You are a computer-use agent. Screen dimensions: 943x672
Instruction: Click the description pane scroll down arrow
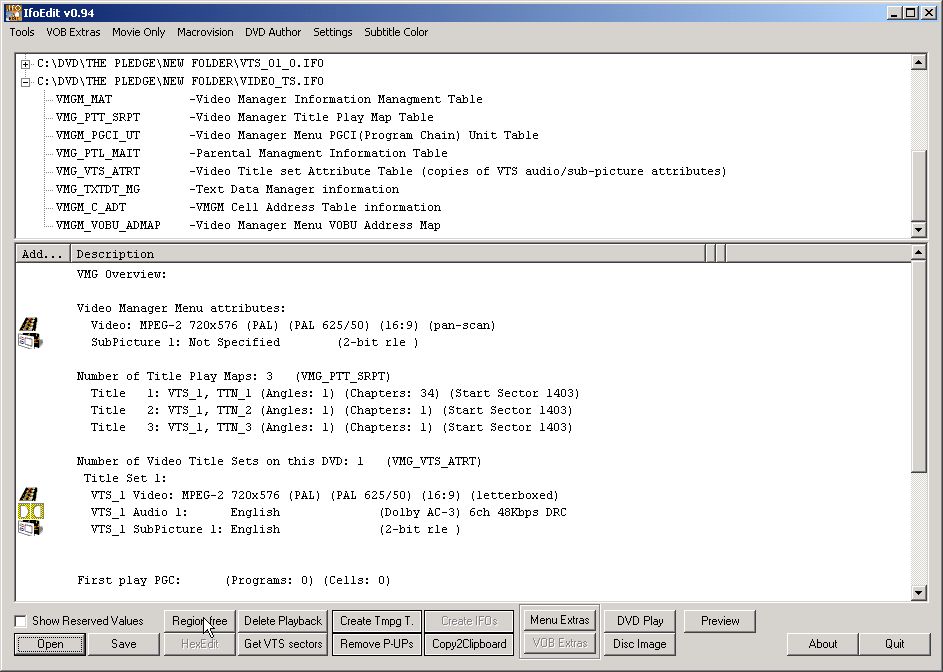tap(918, 593)
